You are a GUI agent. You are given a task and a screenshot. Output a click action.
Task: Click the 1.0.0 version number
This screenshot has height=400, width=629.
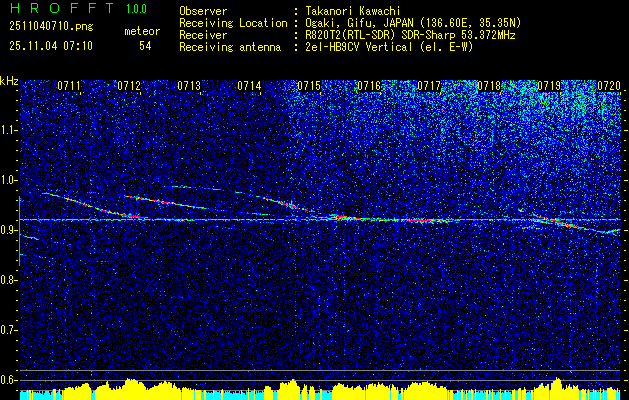136,9
